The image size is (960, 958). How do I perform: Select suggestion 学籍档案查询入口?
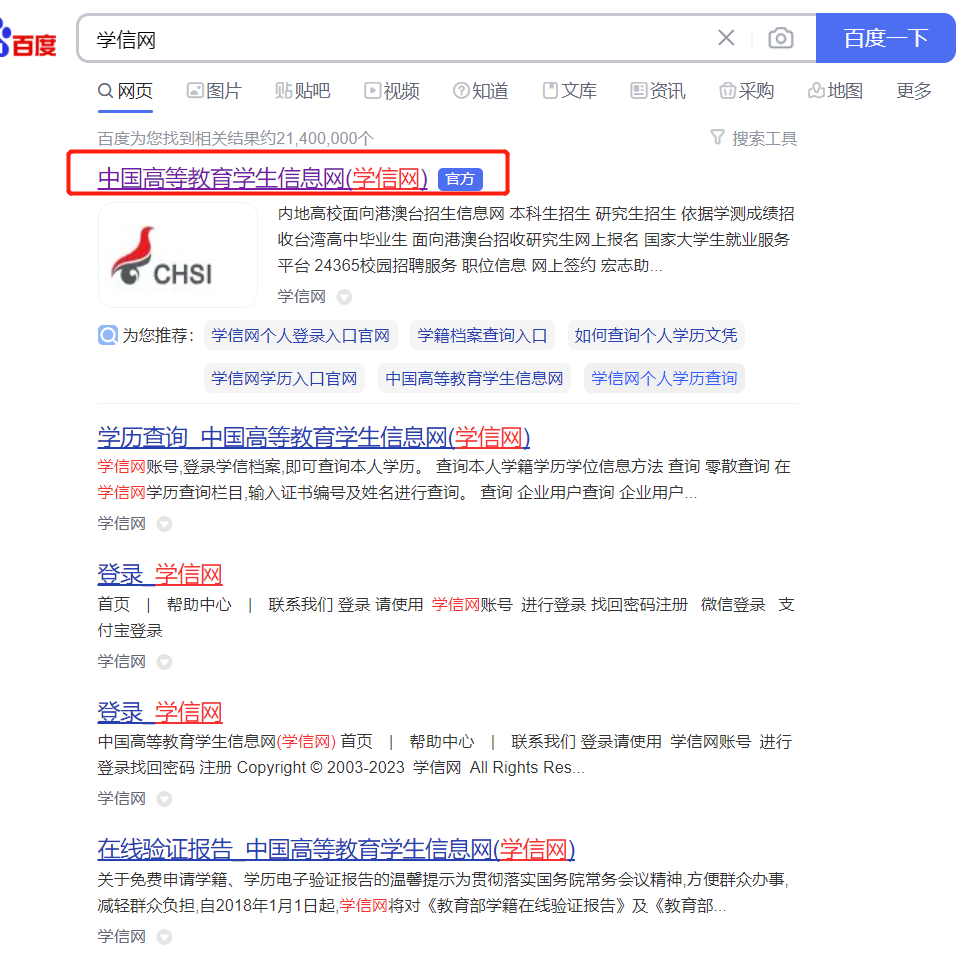click(482, 335)
